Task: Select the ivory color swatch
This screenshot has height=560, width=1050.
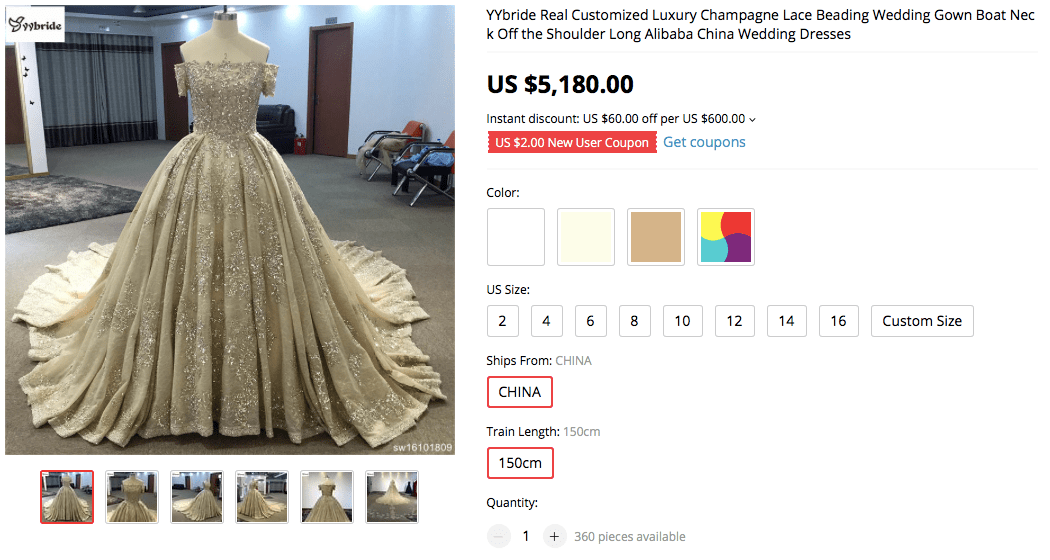Action: [x=586, y=237]
